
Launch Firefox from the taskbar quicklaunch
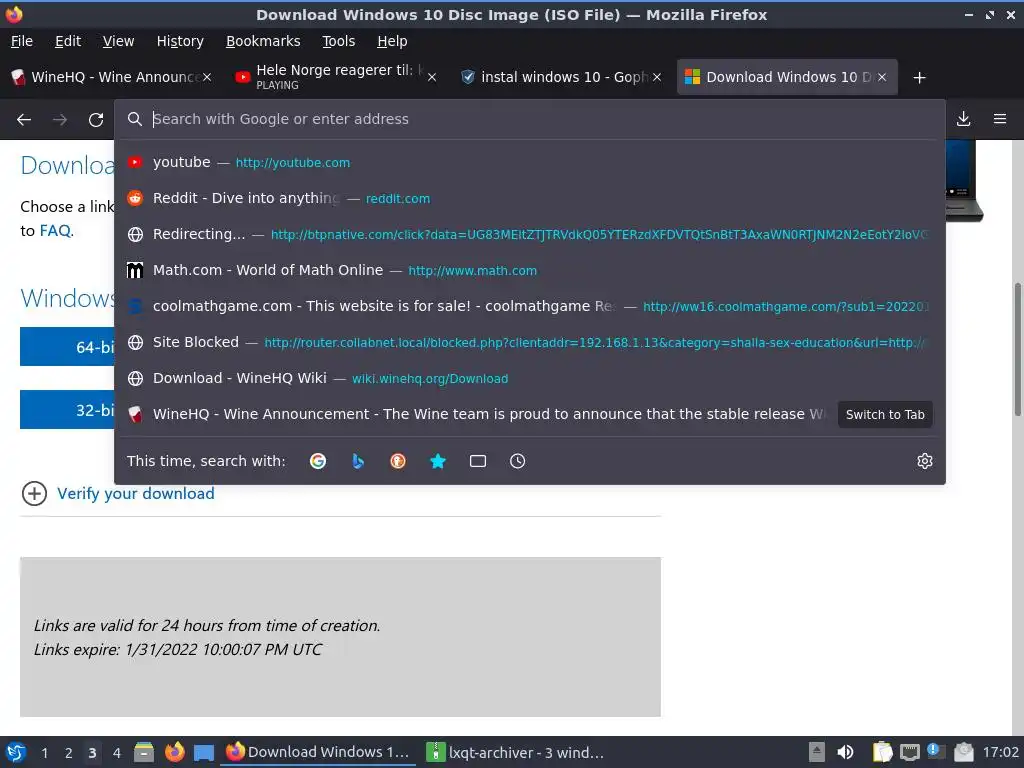coord(174,752)
